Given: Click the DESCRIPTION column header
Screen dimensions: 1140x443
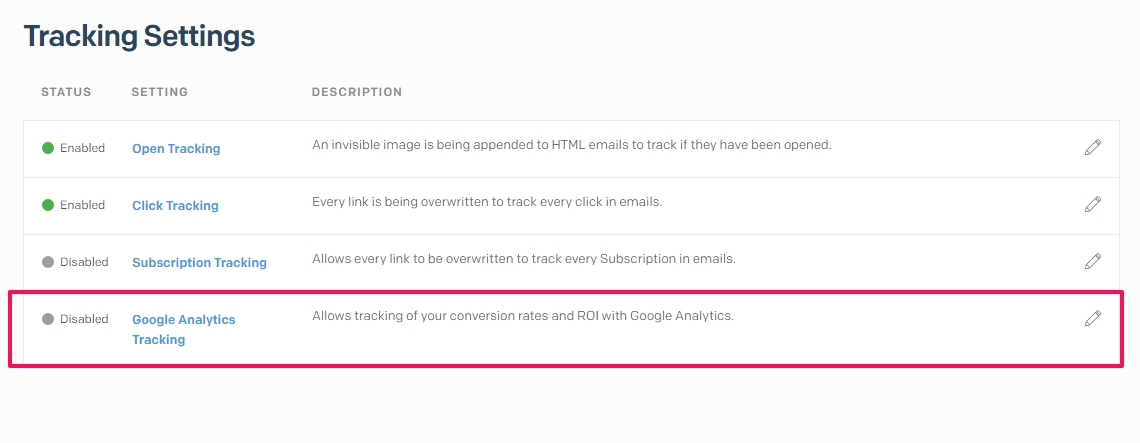Looking at the screenshot, I should pyautogui.click(x=357, y=92).
